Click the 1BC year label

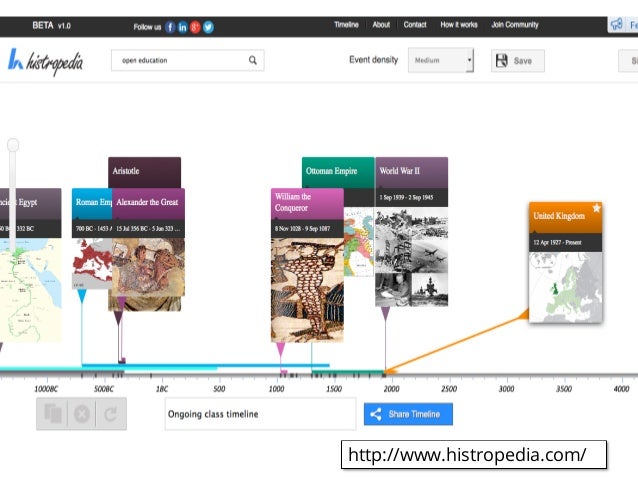click(162, 389)
